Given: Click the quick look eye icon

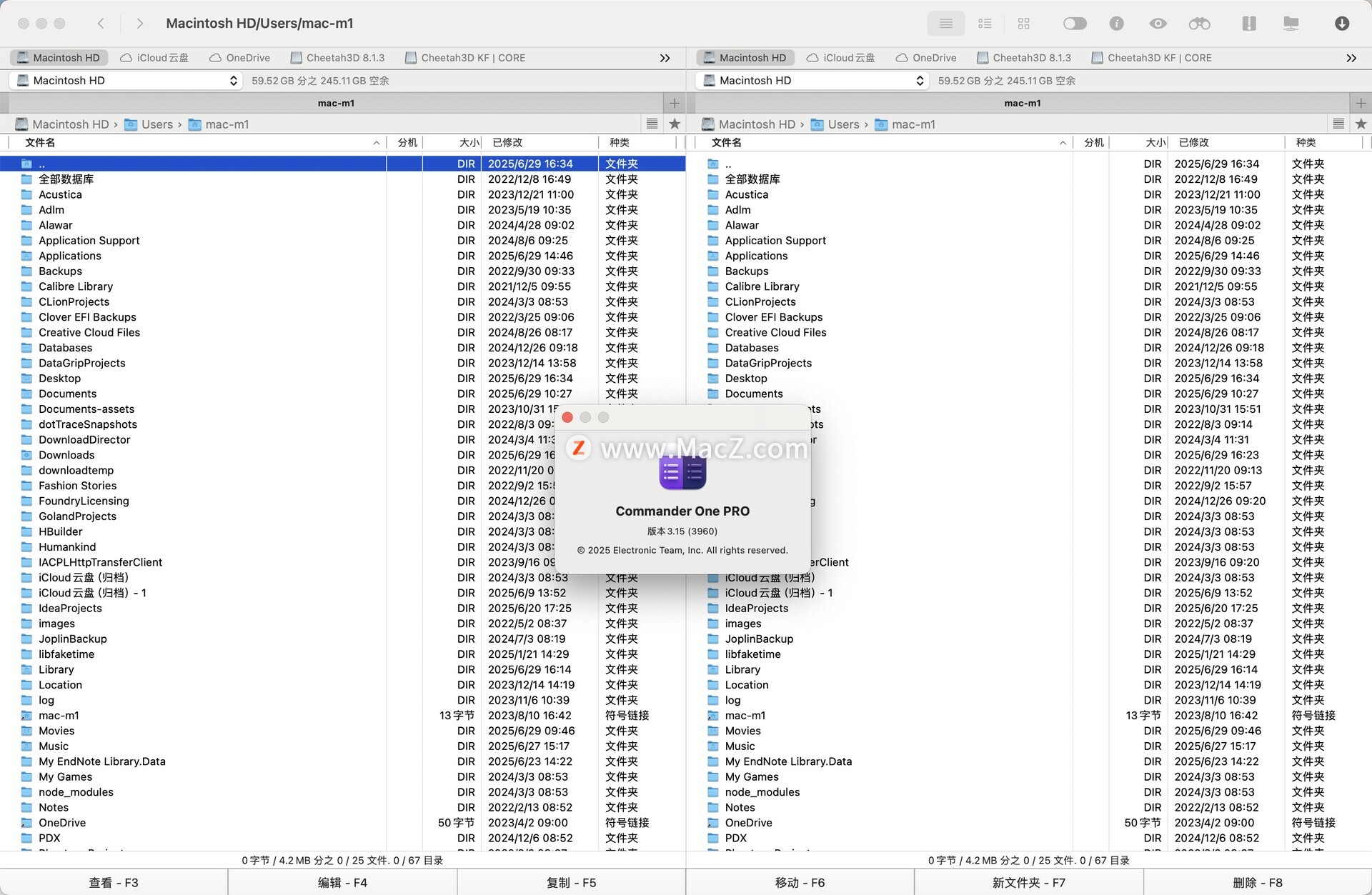Looking at the screenshot, I should [x=1158, y=24].
